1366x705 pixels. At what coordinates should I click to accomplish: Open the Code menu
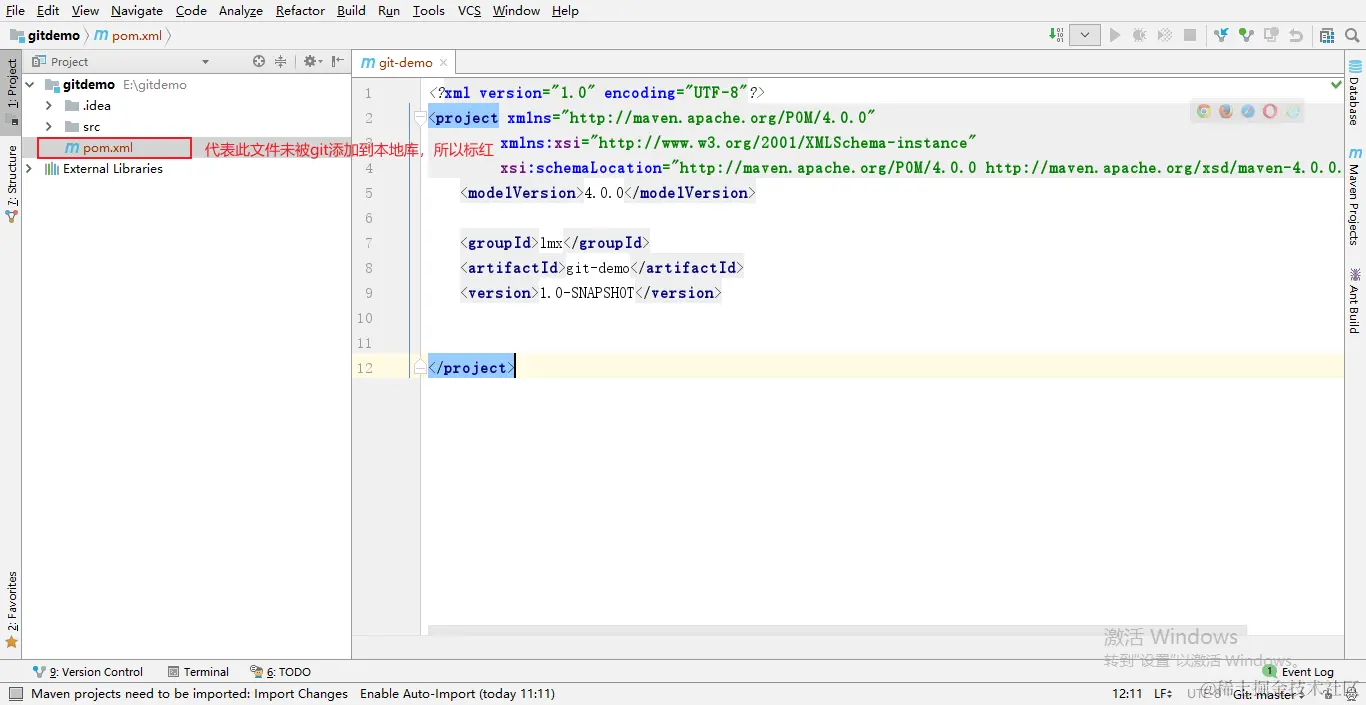pyautogui.click(x=191, y=10)
